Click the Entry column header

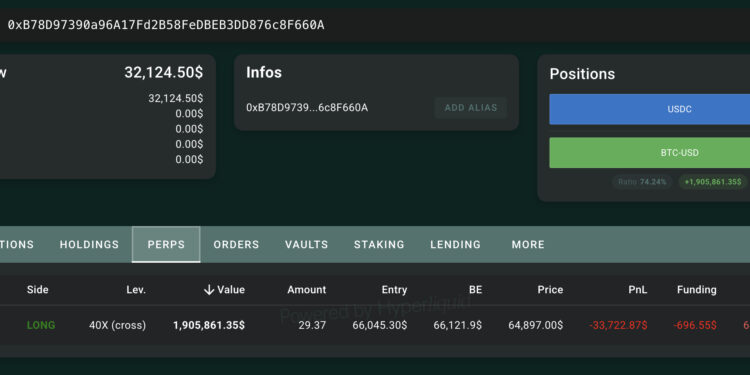click(x=394, y=289)
